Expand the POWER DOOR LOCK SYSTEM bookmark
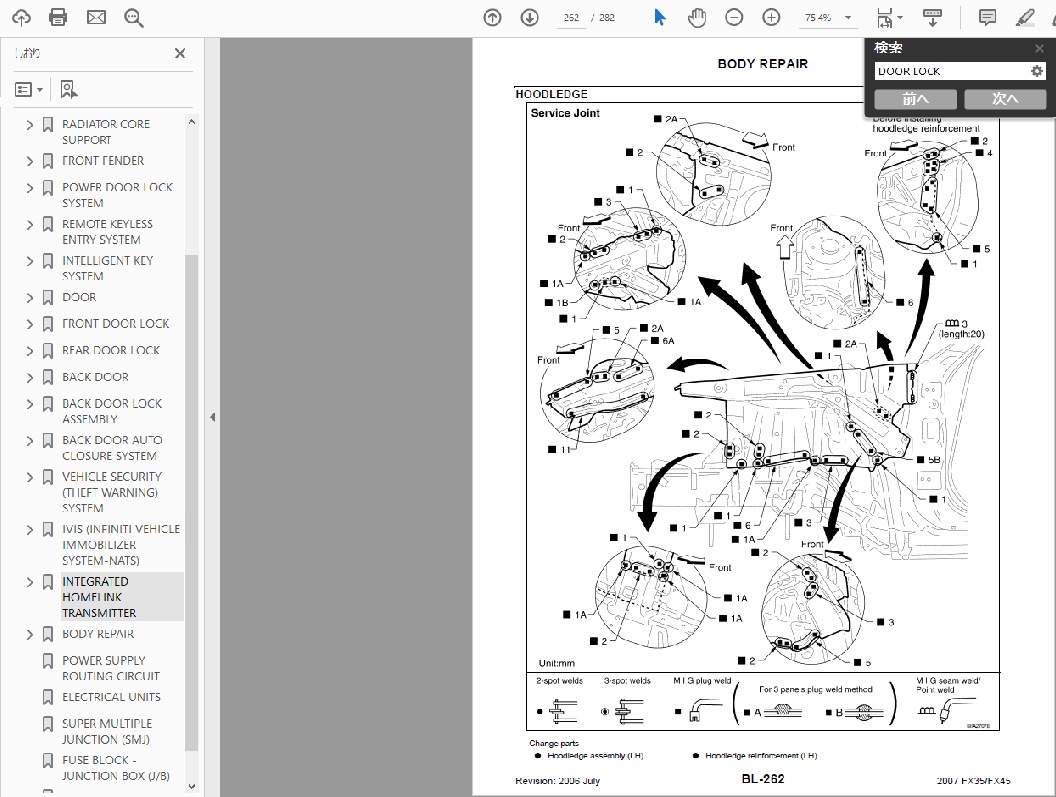The image size is (1056, 797). pyautogui.click(x=29, y=188)
